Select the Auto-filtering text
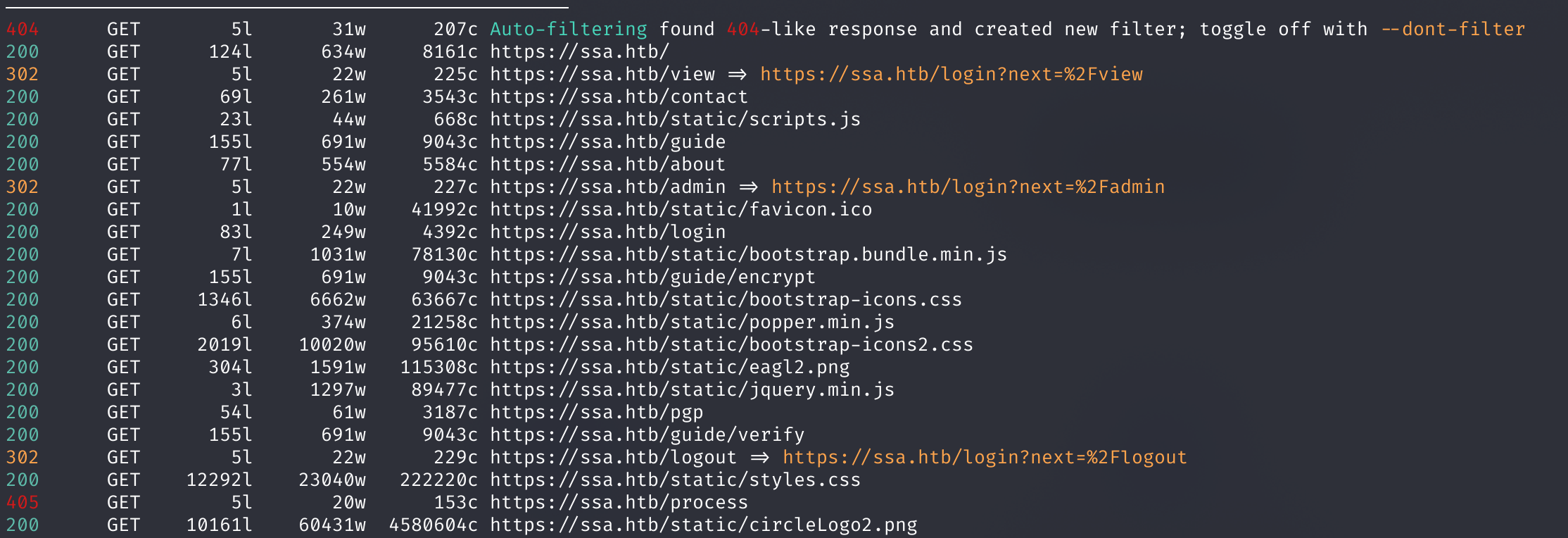This screenshot has height=538, width=1568. coord(569,30)
